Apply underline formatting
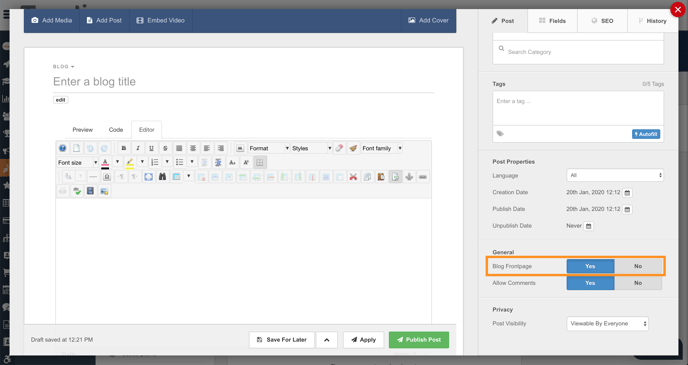 pos(151,148)
